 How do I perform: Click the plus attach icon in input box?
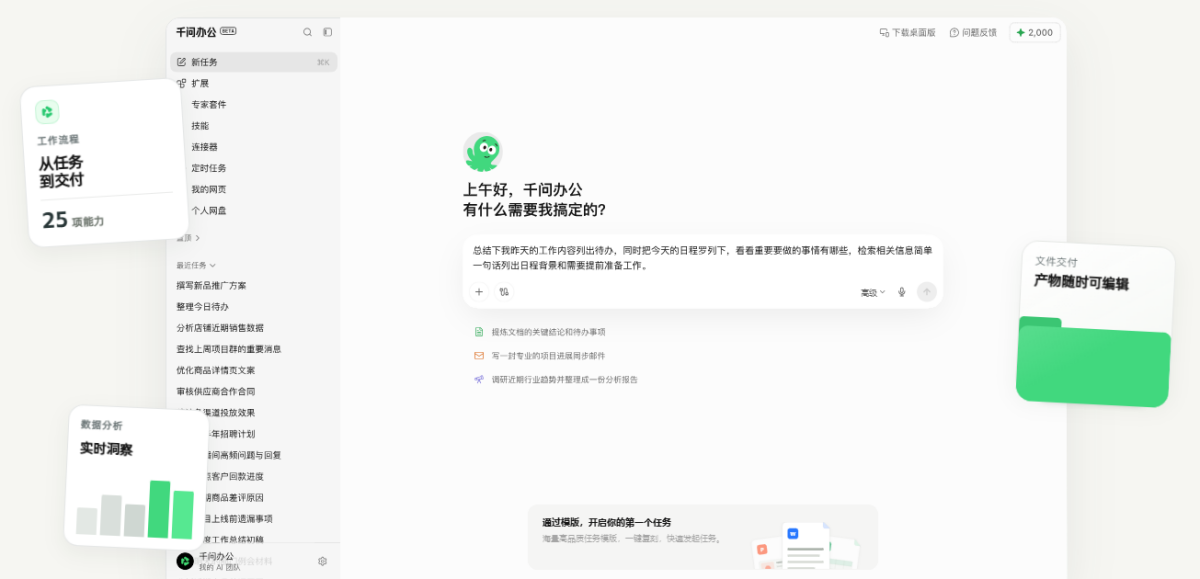(479, 292)
